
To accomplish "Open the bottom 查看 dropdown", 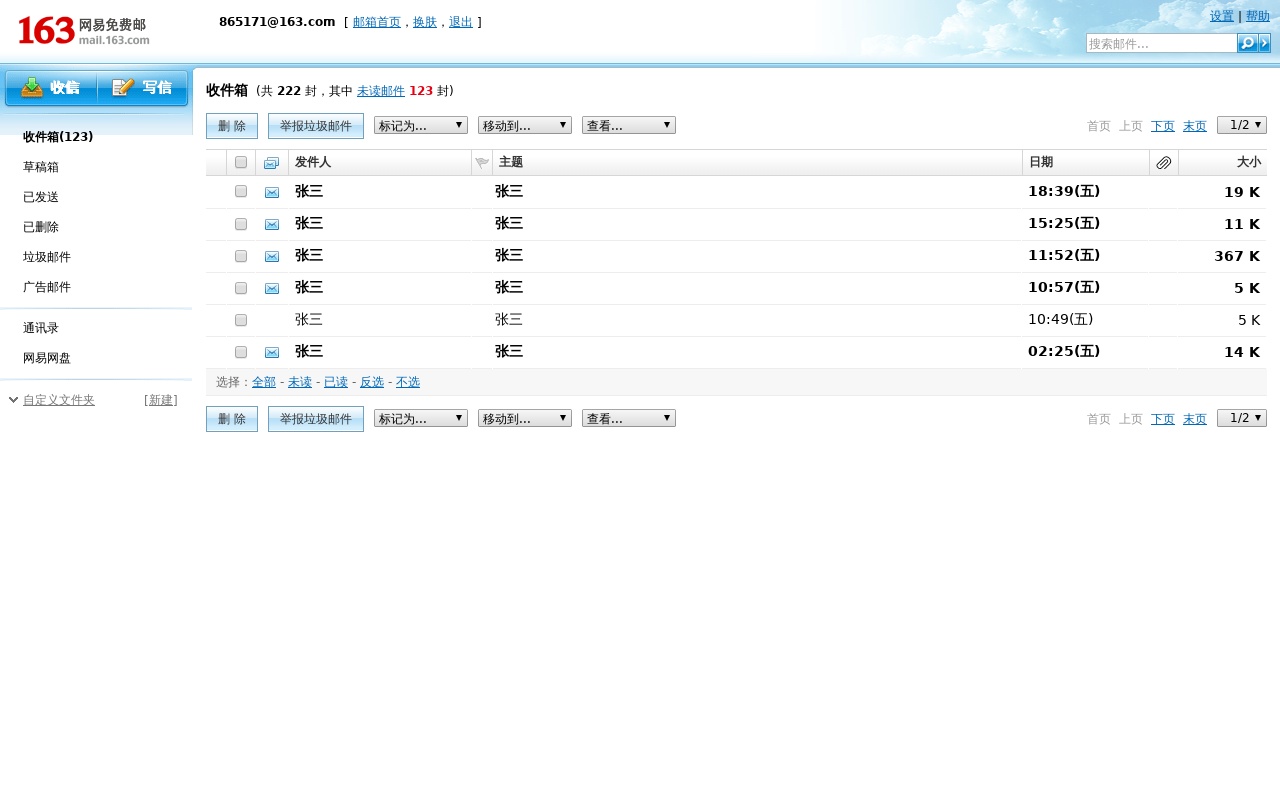I will click(x=629, y=418).
